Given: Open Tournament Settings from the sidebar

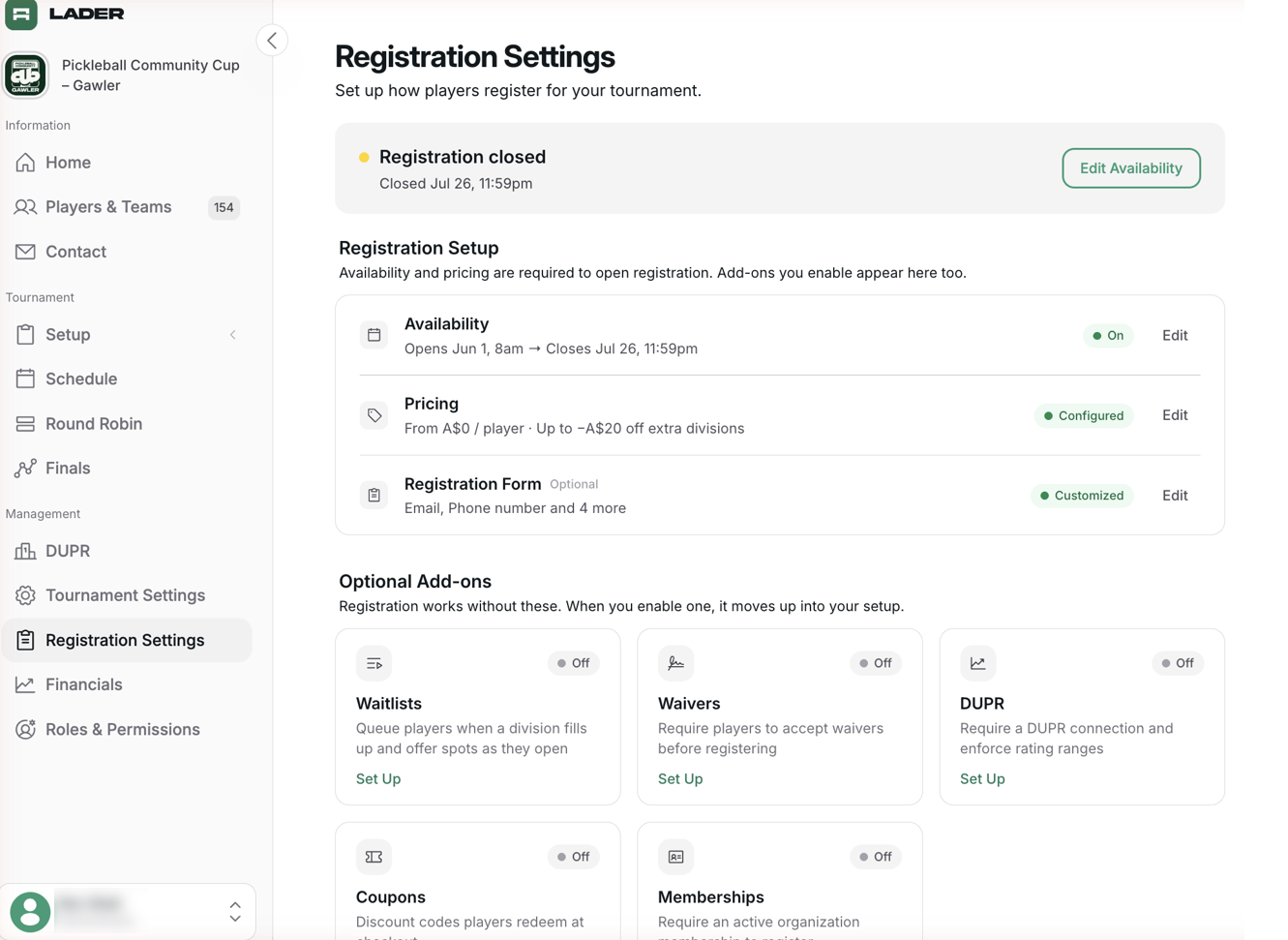Looking at the screenshot, I should 127,595.
